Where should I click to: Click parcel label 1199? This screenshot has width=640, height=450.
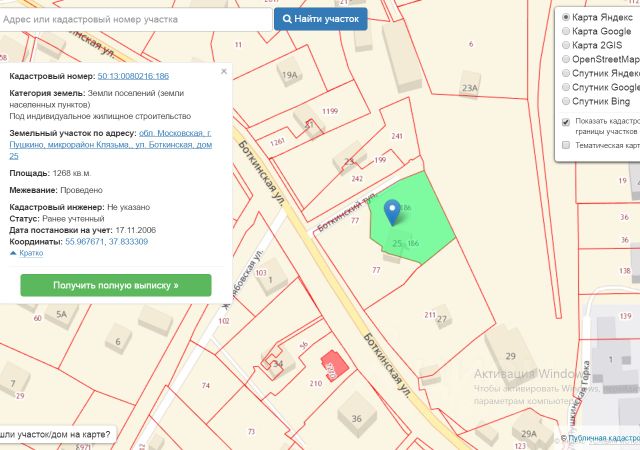330,111
